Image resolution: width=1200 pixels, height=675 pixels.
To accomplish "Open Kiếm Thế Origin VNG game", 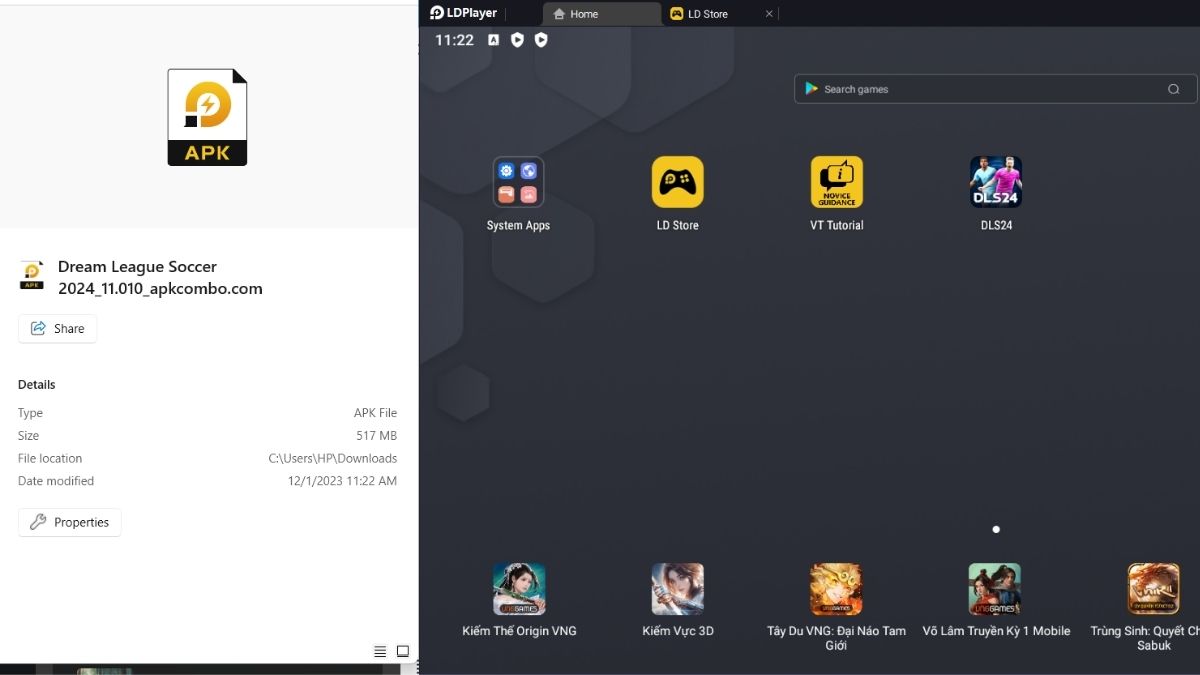I will (519, 589).
